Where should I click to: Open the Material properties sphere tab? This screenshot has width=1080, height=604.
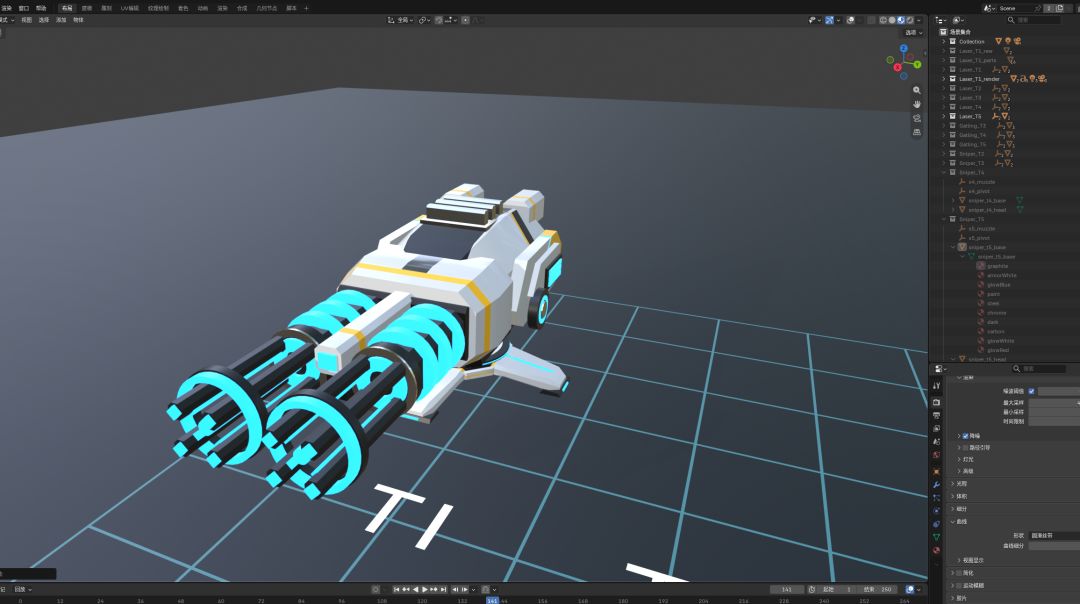click(936, 550)
